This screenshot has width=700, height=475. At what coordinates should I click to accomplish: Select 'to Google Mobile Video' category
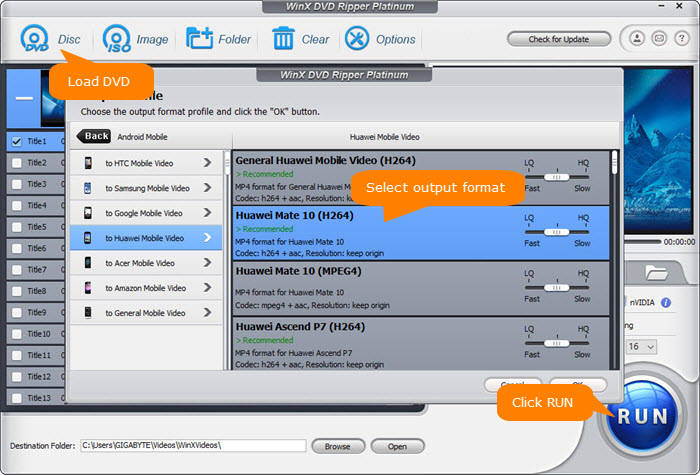pos(146,213)
